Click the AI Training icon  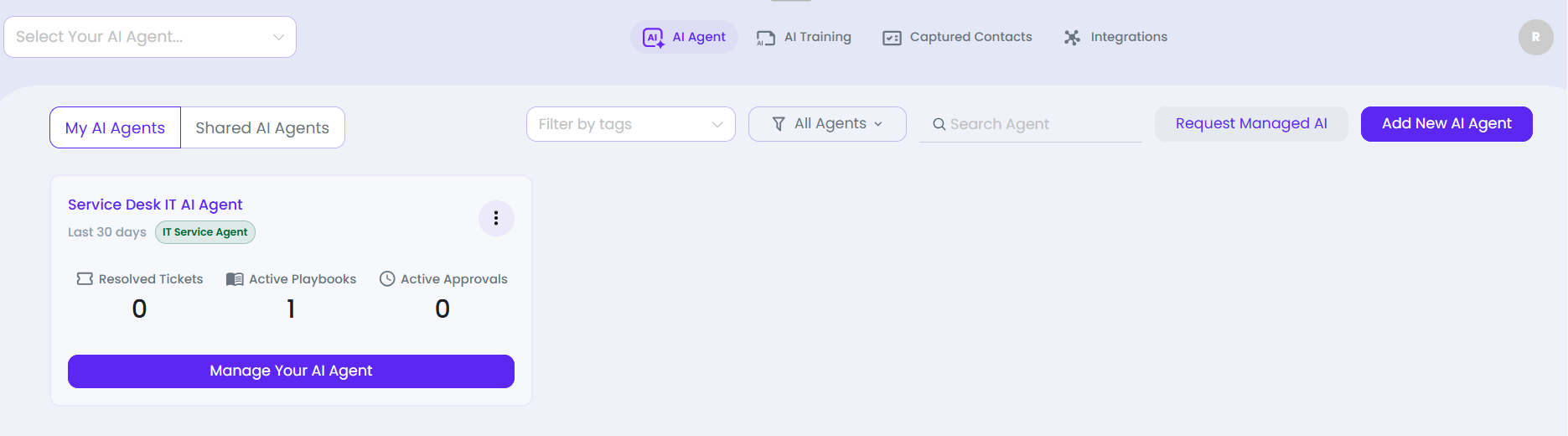tap(765, 38)
